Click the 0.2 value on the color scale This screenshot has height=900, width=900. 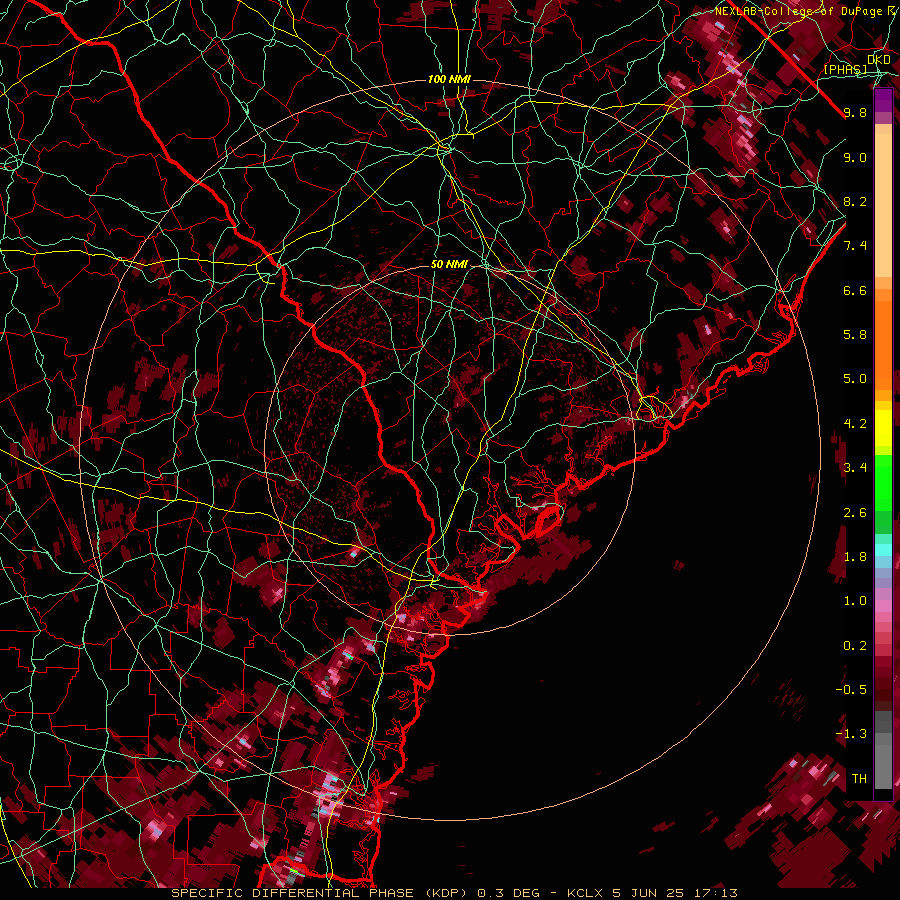tap(855, 646)
